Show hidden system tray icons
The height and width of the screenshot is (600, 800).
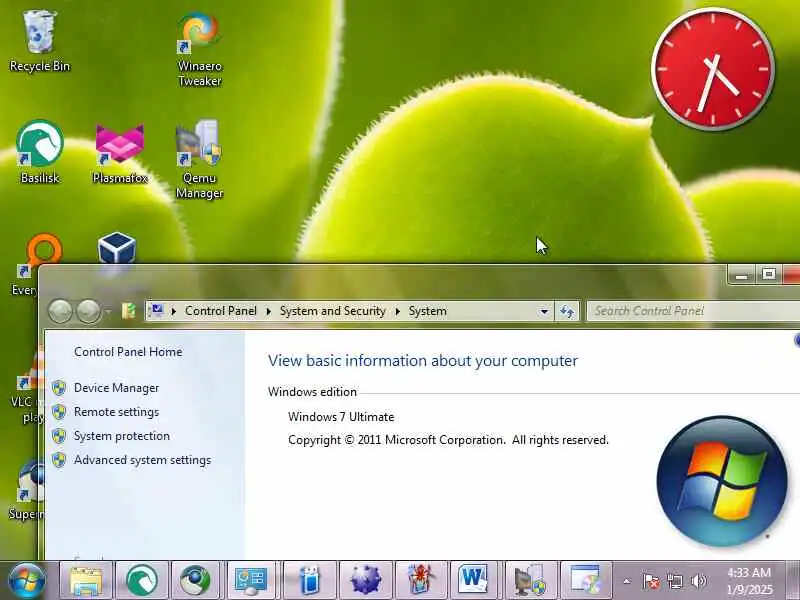pos(627,581)
